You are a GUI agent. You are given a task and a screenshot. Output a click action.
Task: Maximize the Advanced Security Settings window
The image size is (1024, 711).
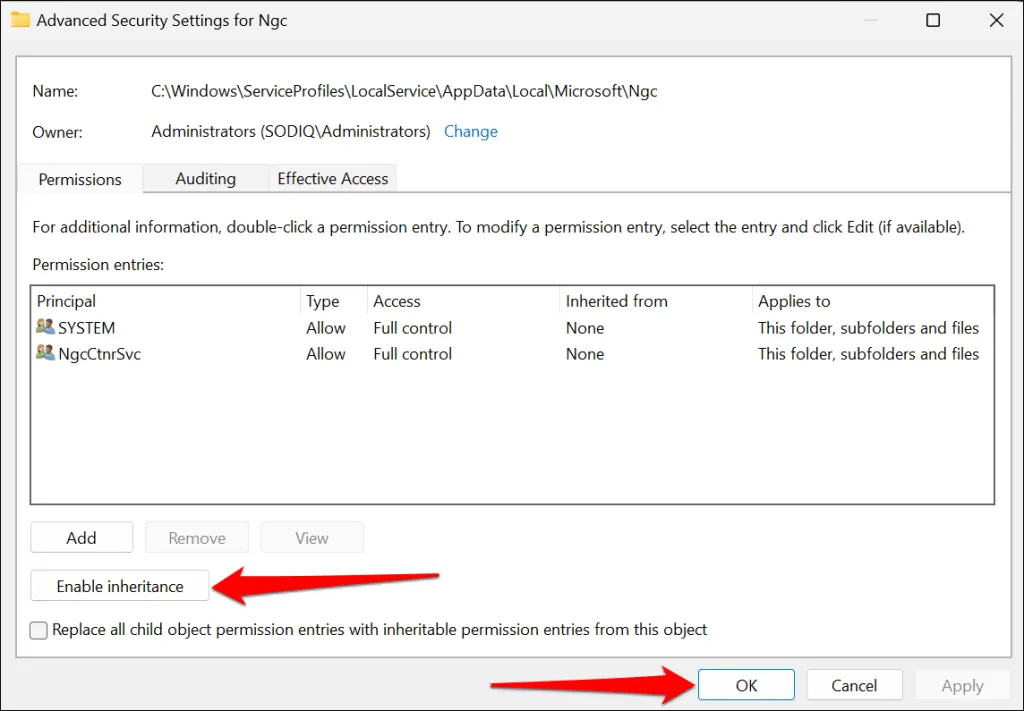(x=932, y=20)
